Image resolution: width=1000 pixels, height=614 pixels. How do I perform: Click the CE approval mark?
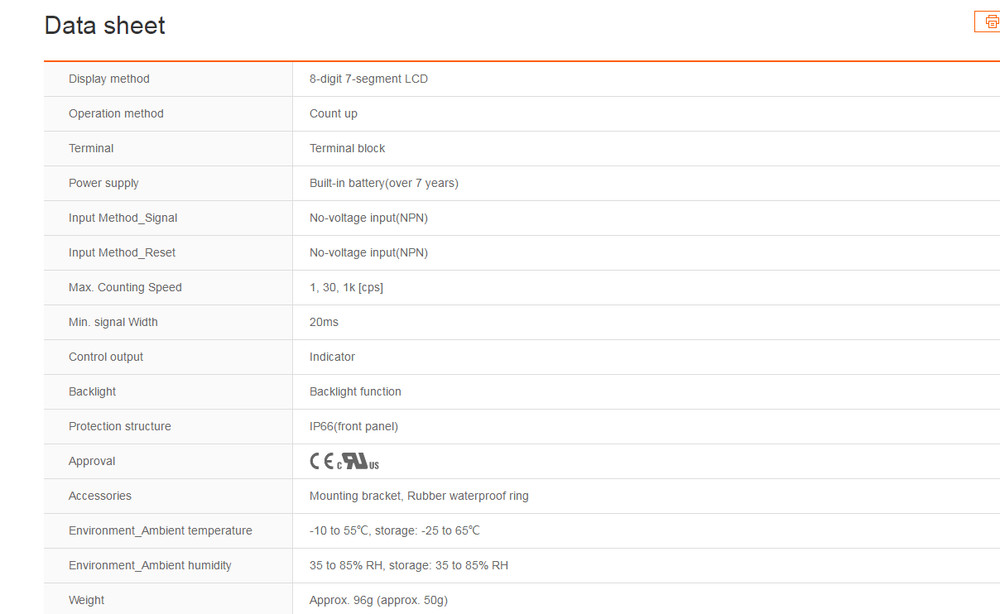coord(321,461)
